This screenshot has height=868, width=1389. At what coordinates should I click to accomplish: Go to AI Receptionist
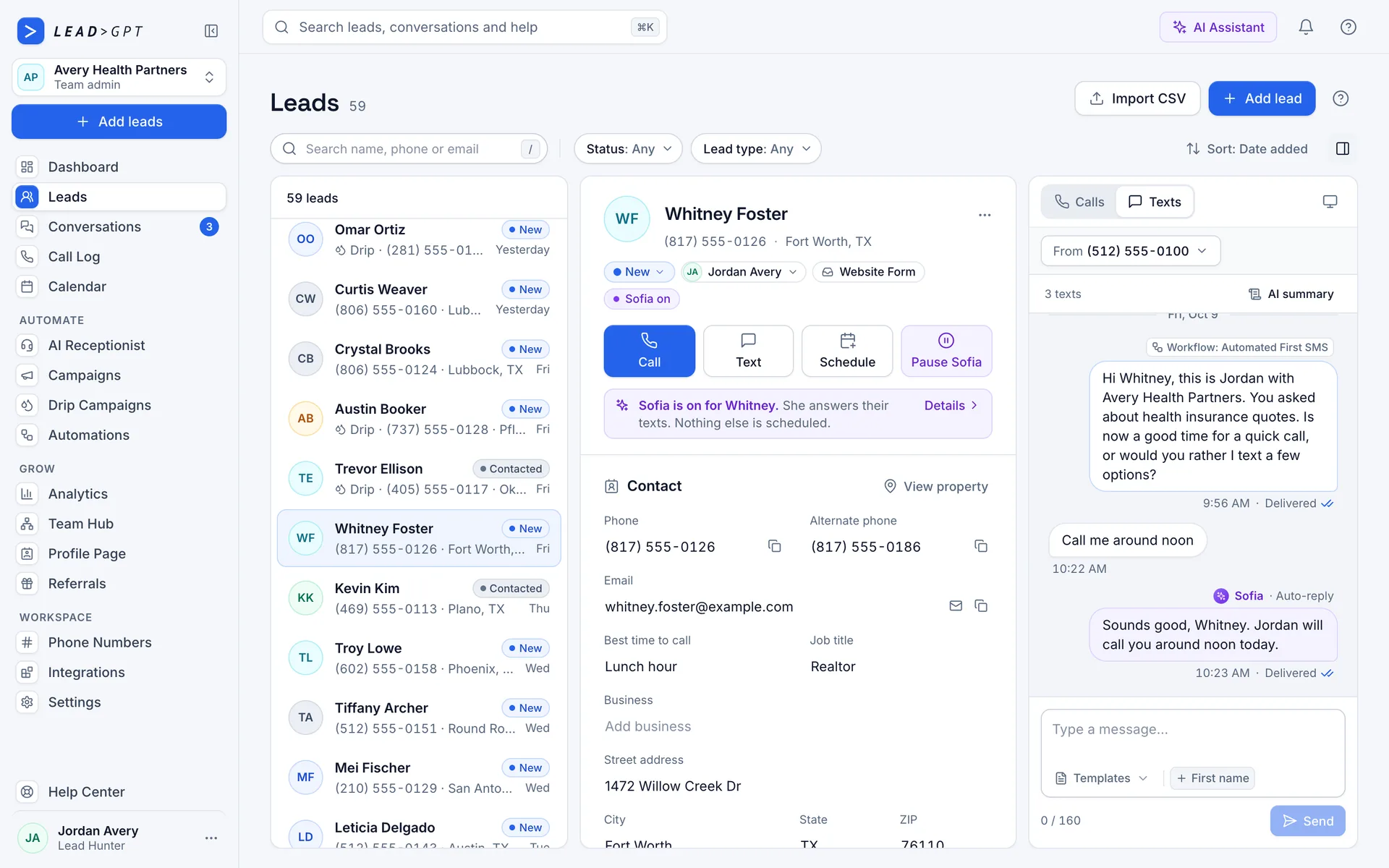point(119,346)
